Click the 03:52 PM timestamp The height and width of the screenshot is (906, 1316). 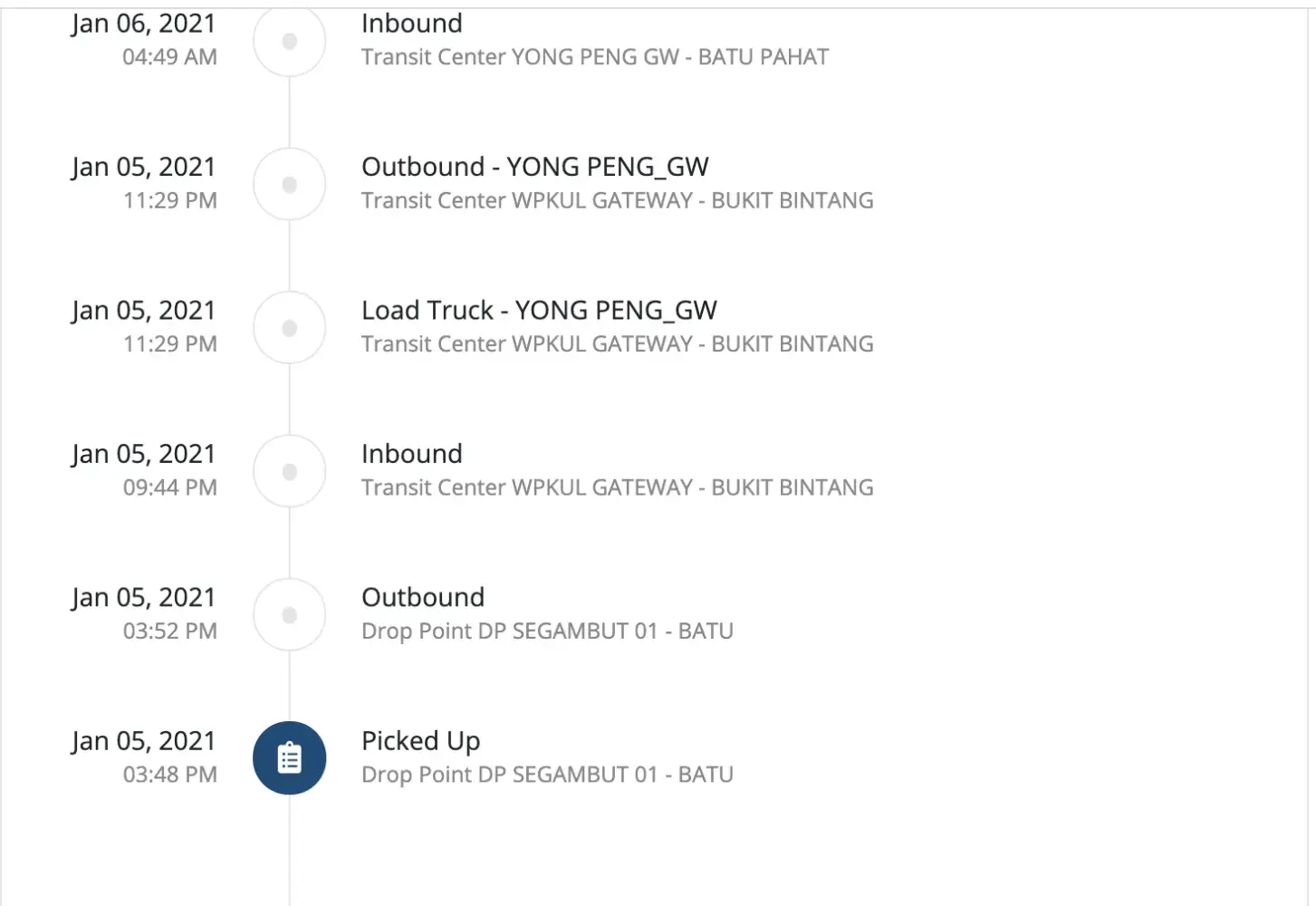169,631
